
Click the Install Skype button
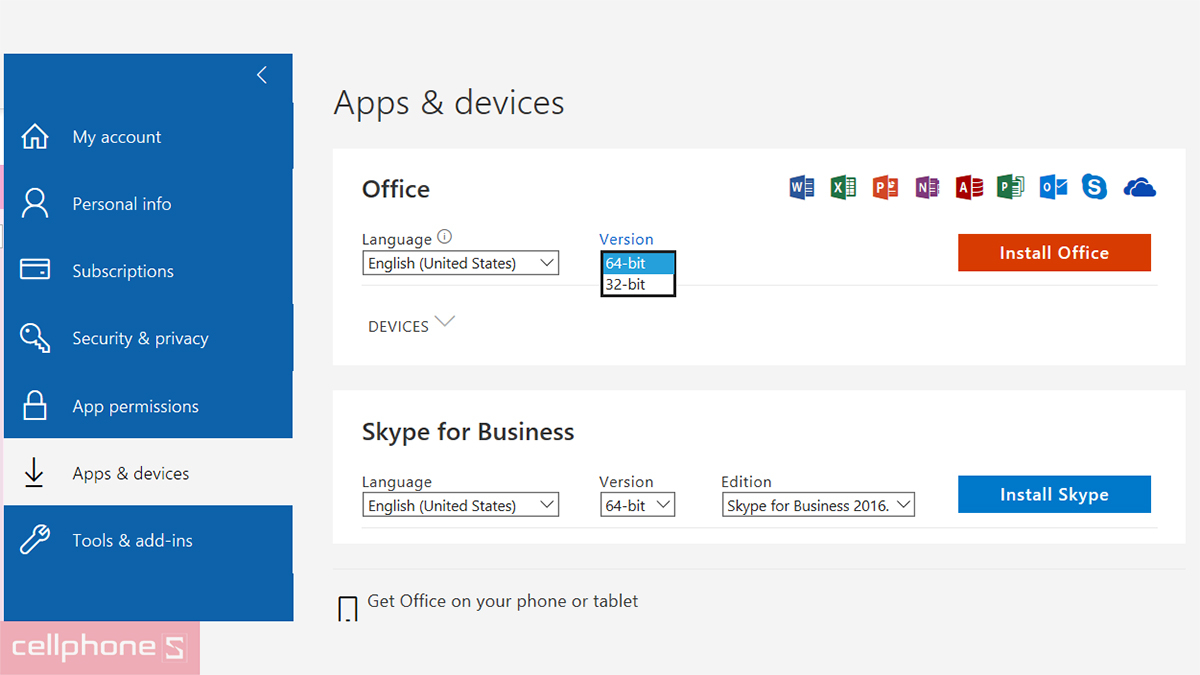point(1054,494)
